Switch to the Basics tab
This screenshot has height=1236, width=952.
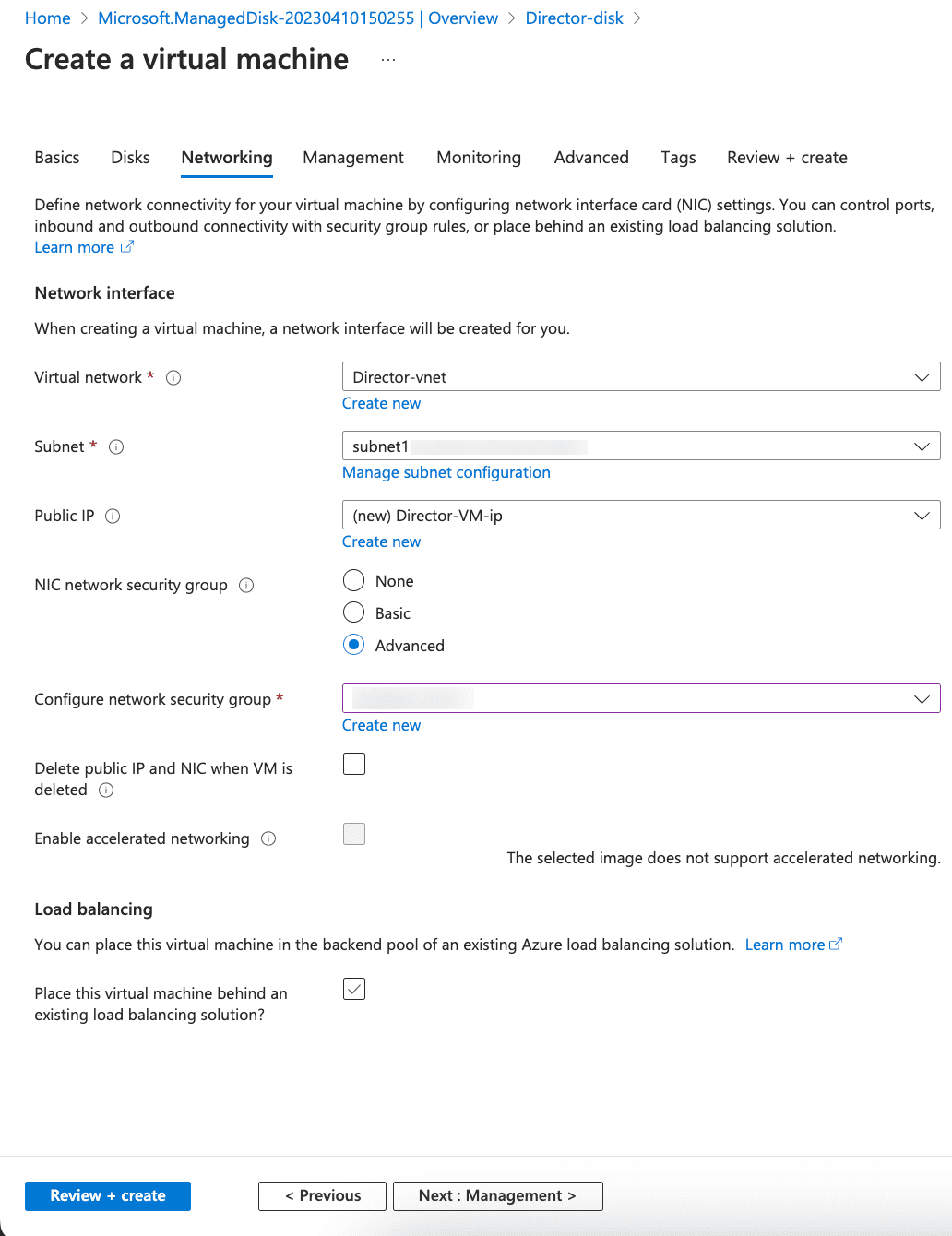pos(56,158)
